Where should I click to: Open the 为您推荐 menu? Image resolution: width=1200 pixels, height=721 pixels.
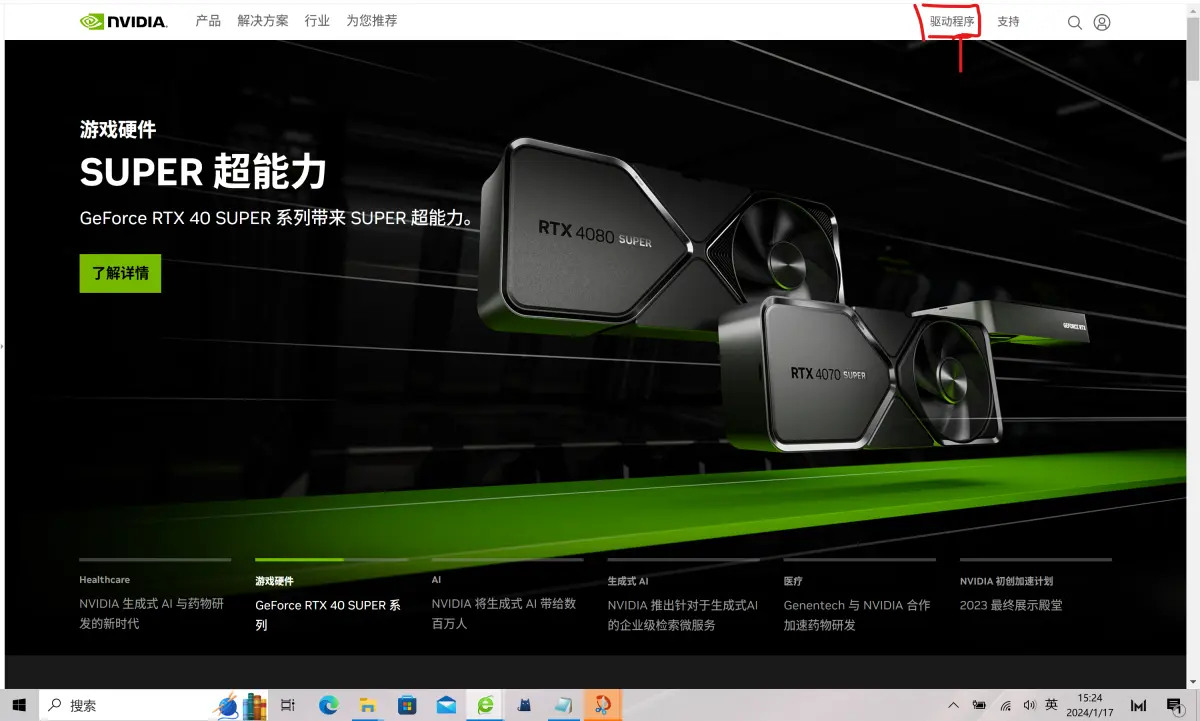[372, 21]
